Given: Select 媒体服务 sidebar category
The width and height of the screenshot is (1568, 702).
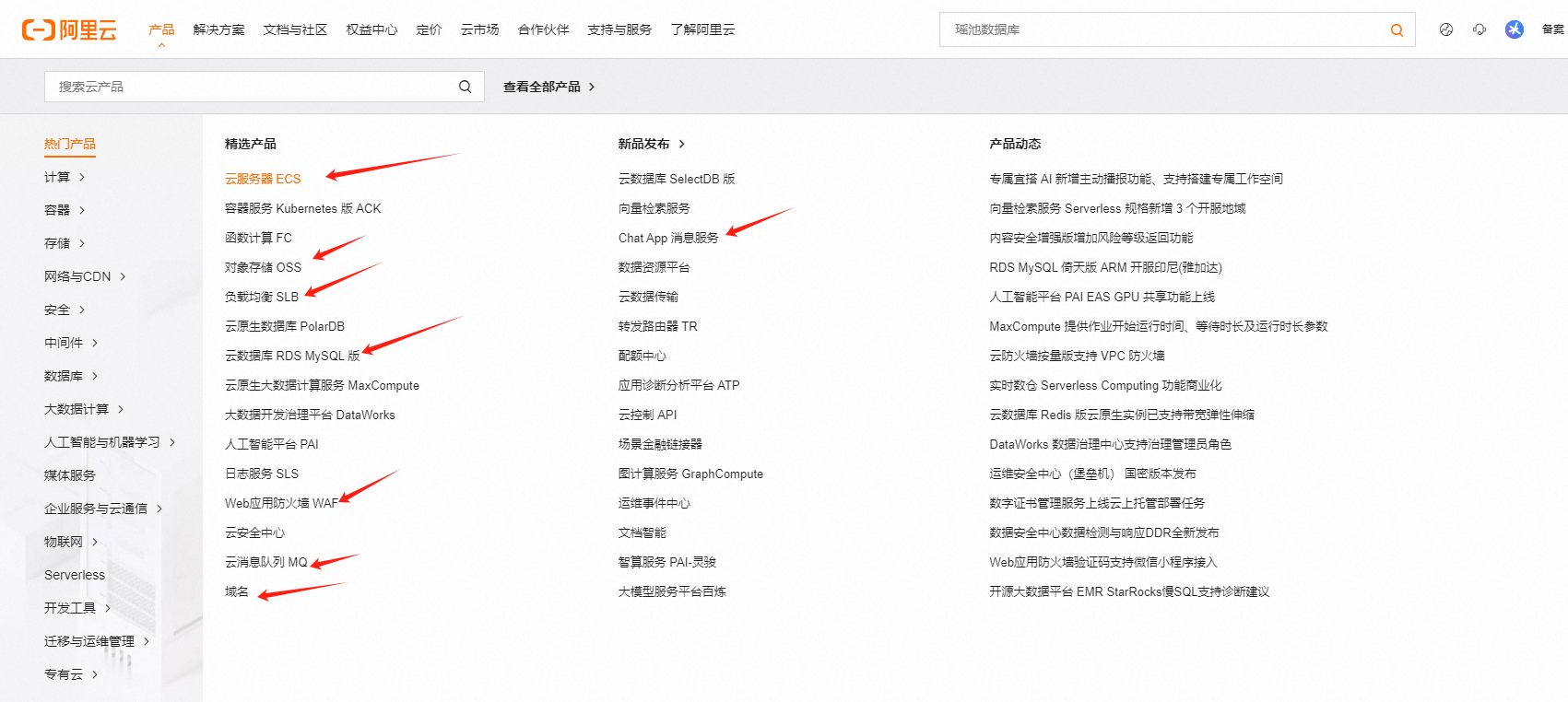Looking at the screenshot, I should (70, 475).
